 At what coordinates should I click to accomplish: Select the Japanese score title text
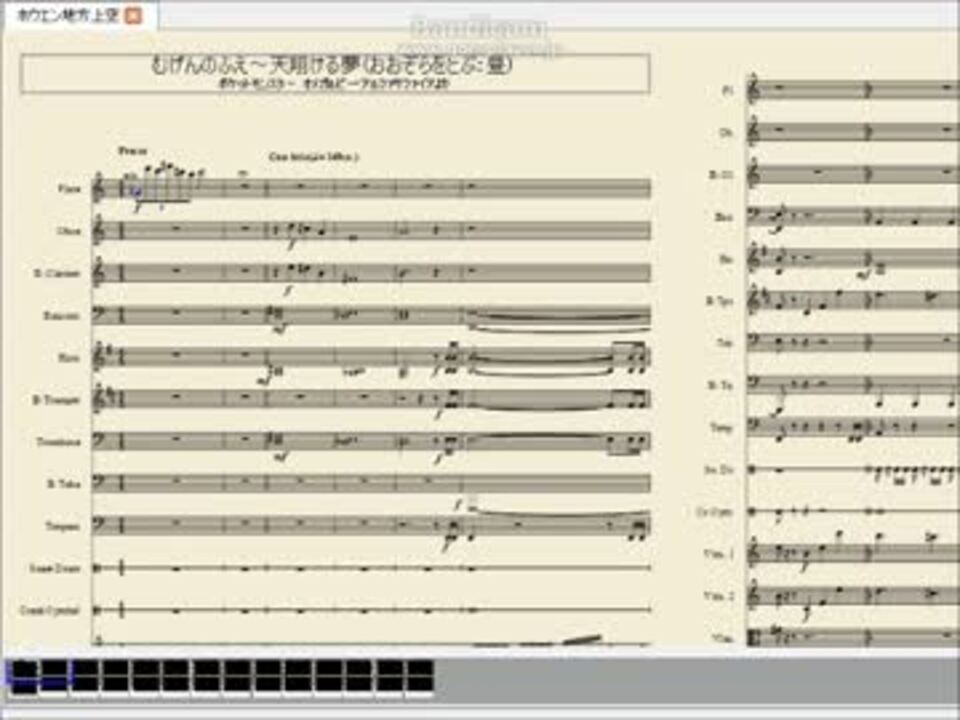331,66
